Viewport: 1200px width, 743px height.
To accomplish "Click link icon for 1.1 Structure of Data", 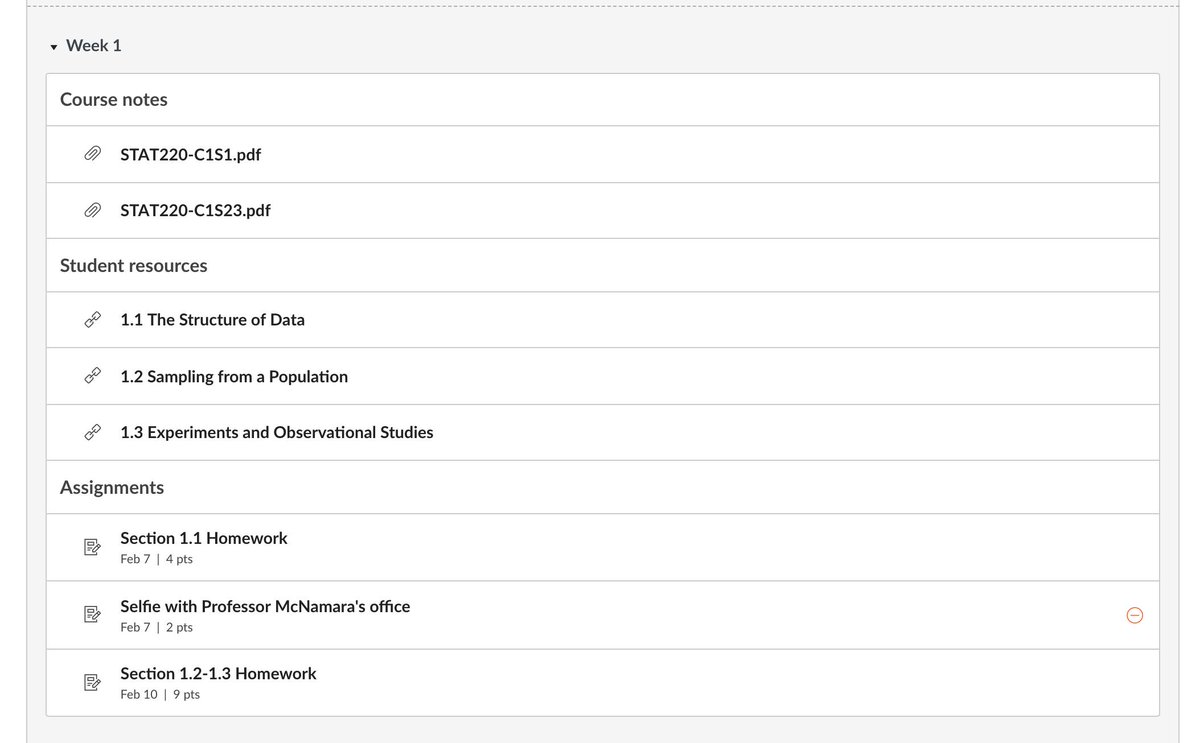I will click(x=92, y=320).
